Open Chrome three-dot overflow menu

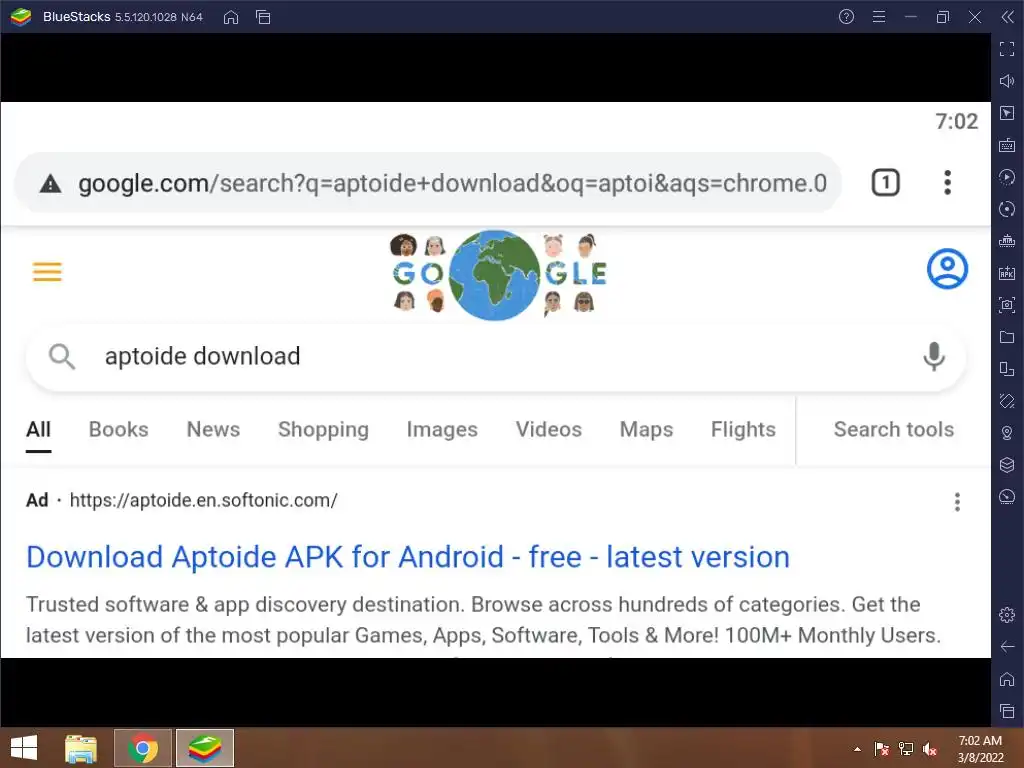click(947, 183)
